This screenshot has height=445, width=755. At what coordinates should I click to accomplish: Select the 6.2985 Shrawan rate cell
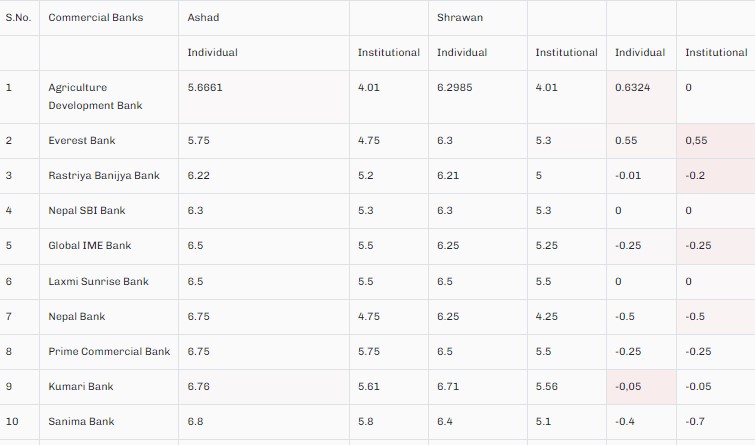(455, 88)
